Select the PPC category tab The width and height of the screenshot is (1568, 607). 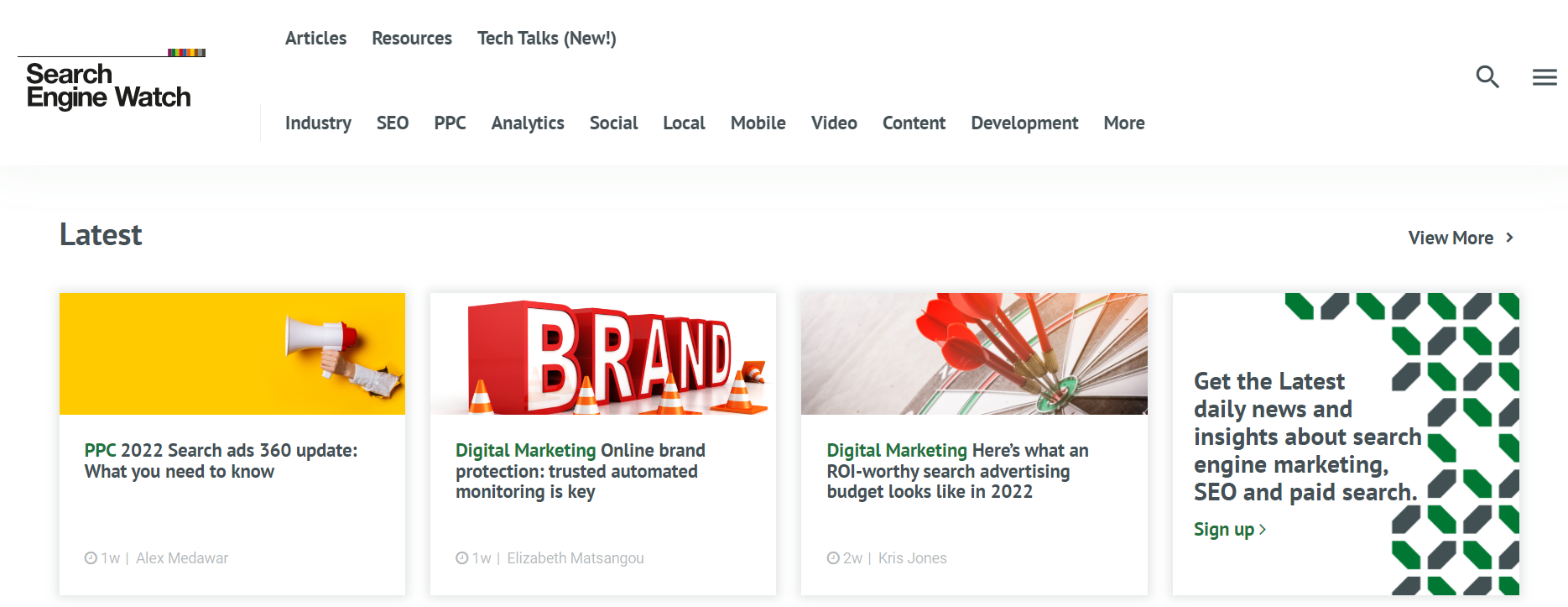point(450,123)
